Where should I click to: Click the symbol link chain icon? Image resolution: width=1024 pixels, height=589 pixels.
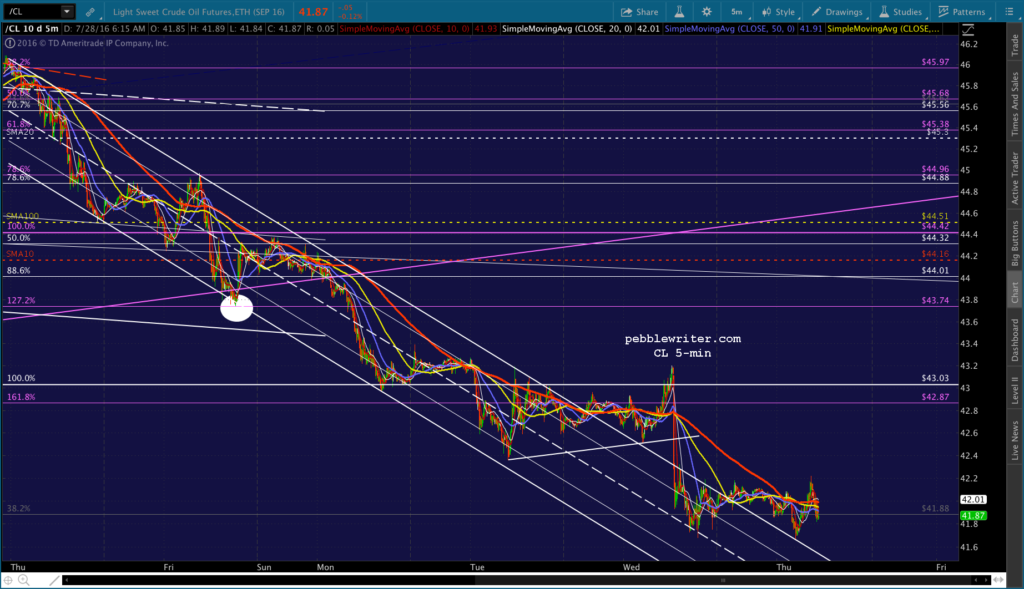(x=90, y=12)
